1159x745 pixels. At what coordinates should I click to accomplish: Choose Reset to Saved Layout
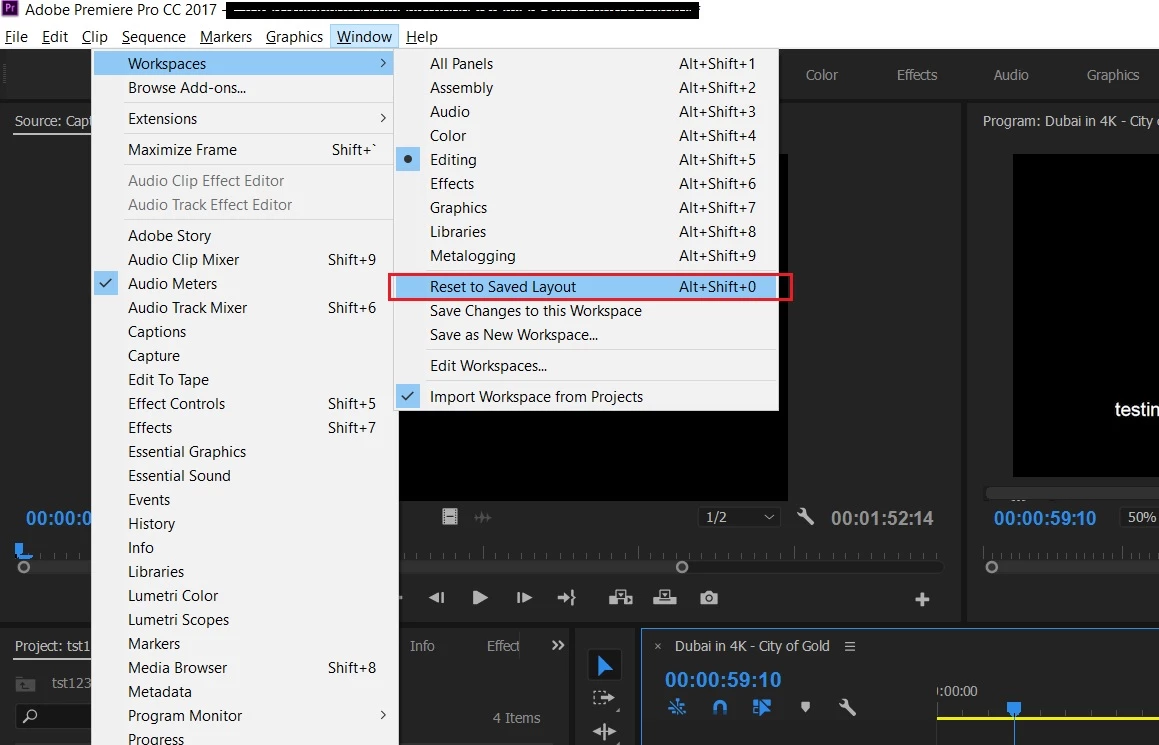pyautogui.click(x=585, y=287)
